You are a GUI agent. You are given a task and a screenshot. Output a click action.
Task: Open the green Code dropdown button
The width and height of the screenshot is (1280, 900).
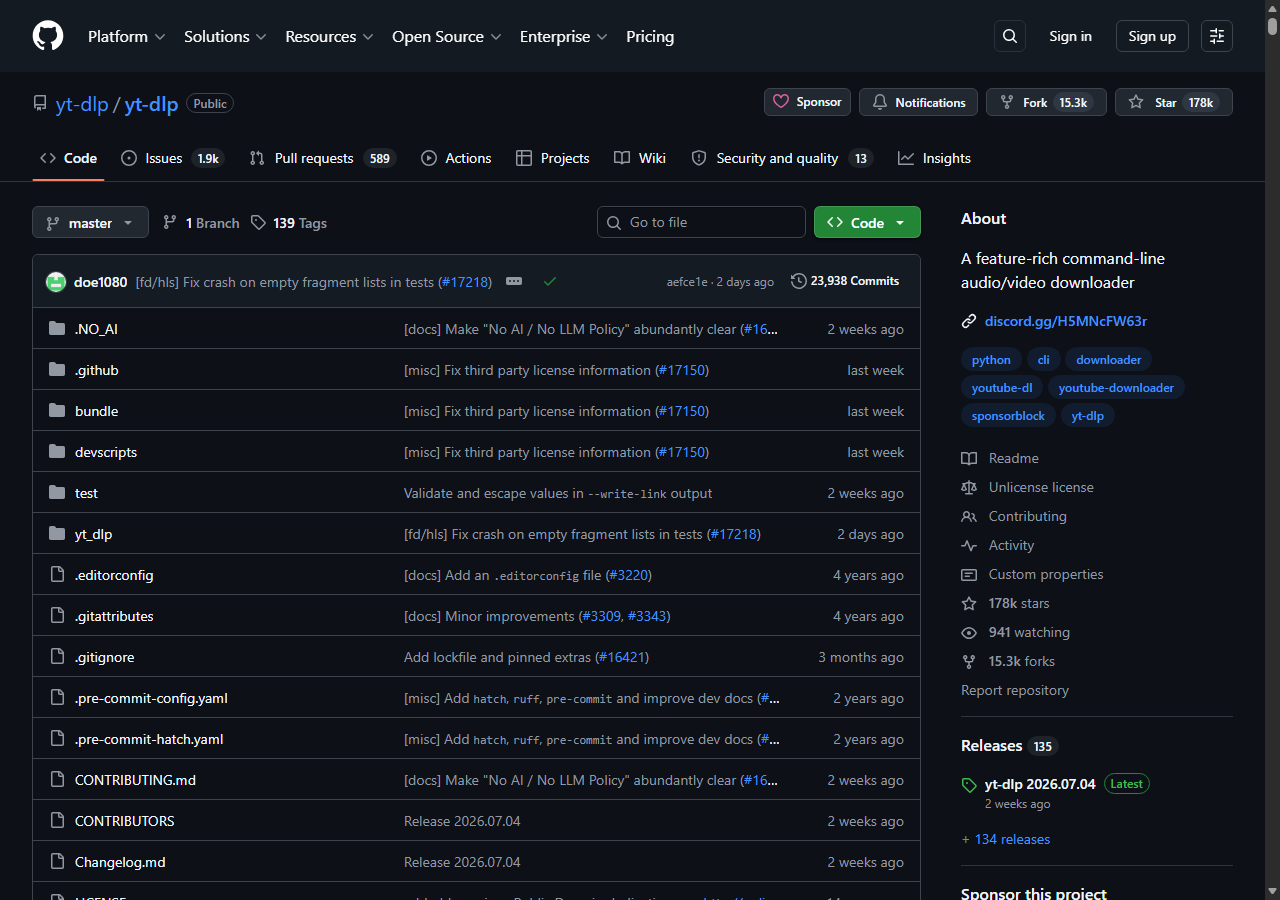[867, 222]
